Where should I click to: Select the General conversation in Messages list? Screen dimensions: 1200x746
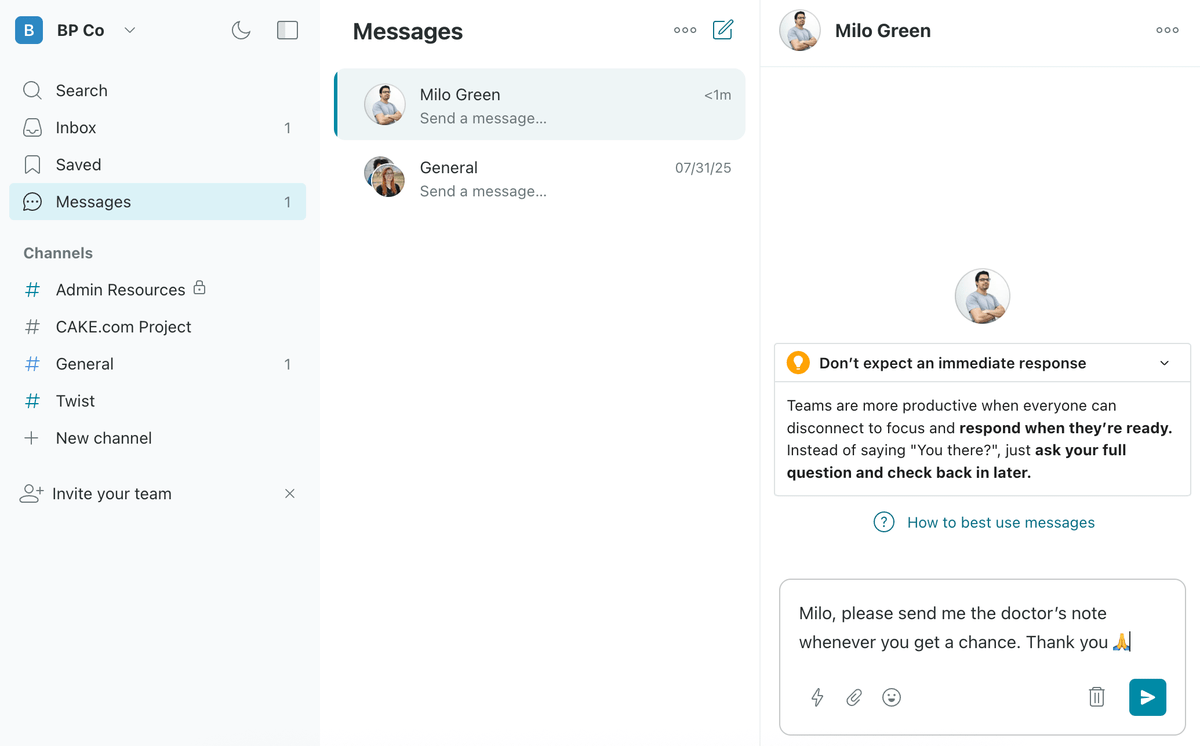[540, 178]
